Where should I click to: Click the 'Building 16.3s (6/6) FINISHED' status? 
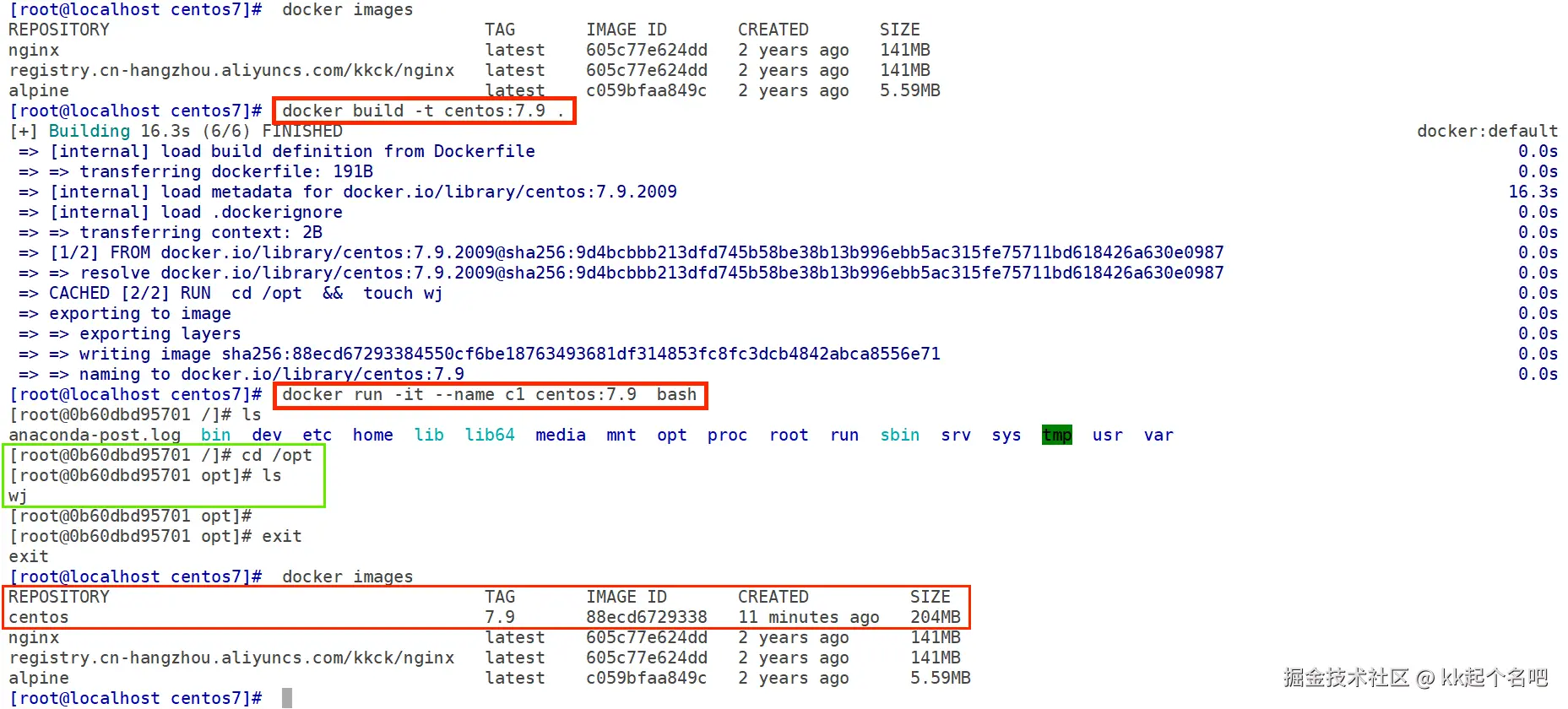[196, 131]
